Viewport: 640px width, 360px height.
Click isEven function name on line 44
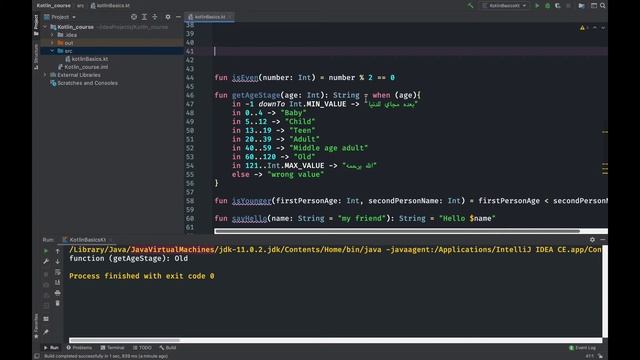coord(245,78)
